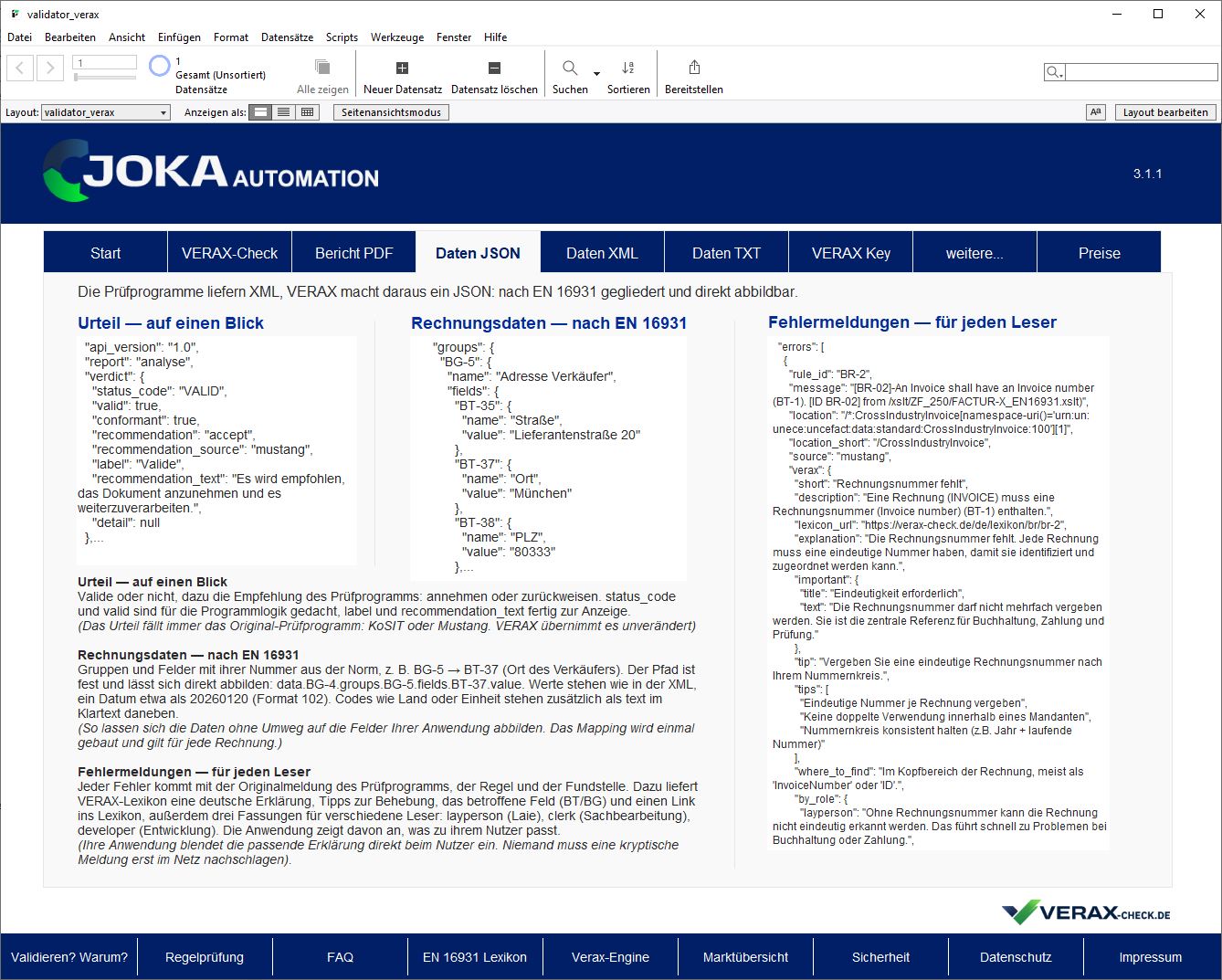Switch to list view

click(x=284, y=112)
